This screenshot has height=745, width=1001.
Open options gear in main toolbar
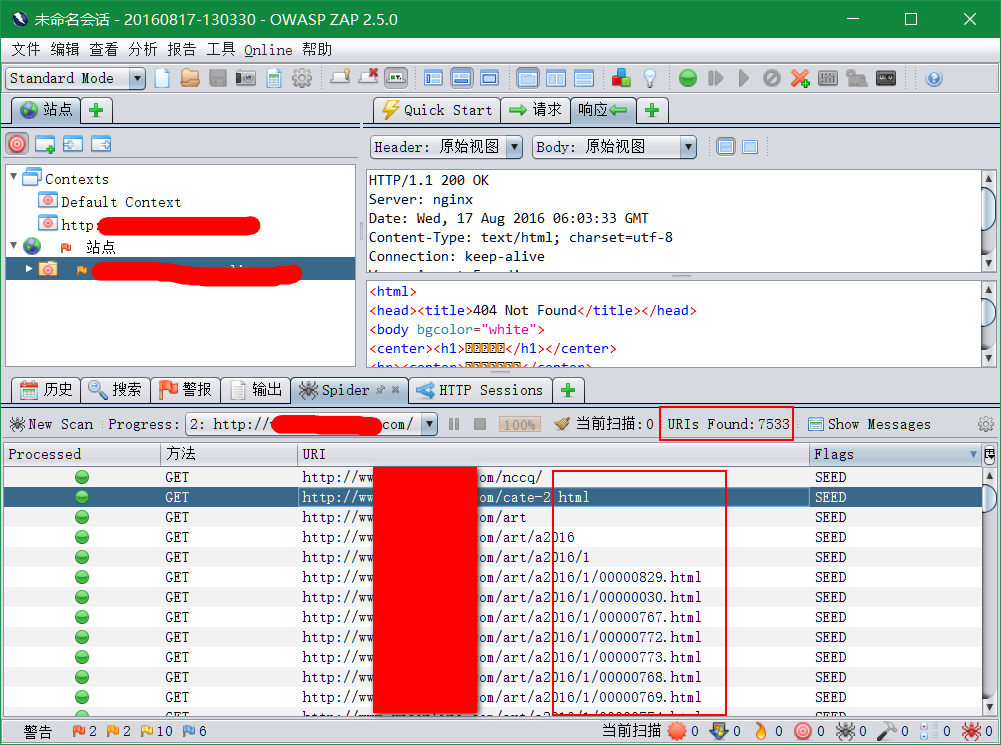click(x=302, y=78)
